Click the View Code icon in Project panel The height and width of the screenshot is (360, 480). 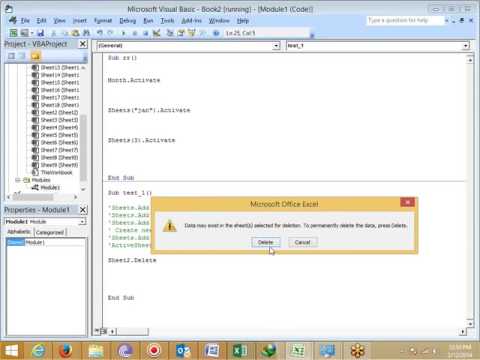pos(12,56)
